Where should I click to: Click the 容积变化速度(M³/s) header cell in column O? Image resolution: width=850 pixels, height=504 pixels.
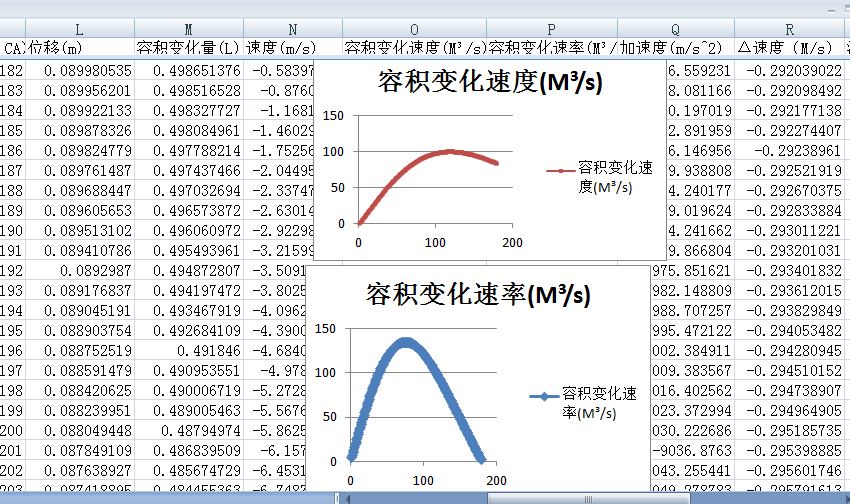(x=415, y=48)
